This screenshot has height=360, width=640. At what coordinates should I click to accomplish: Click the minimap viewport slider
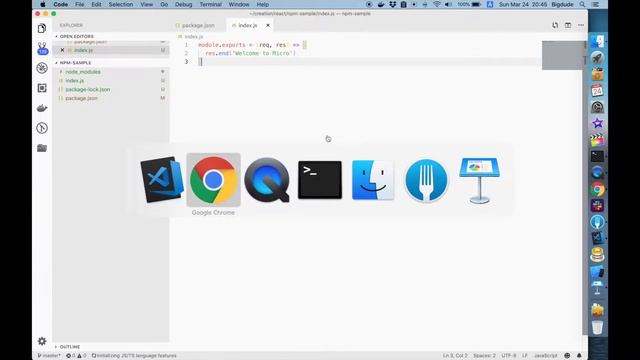(562, 55)
